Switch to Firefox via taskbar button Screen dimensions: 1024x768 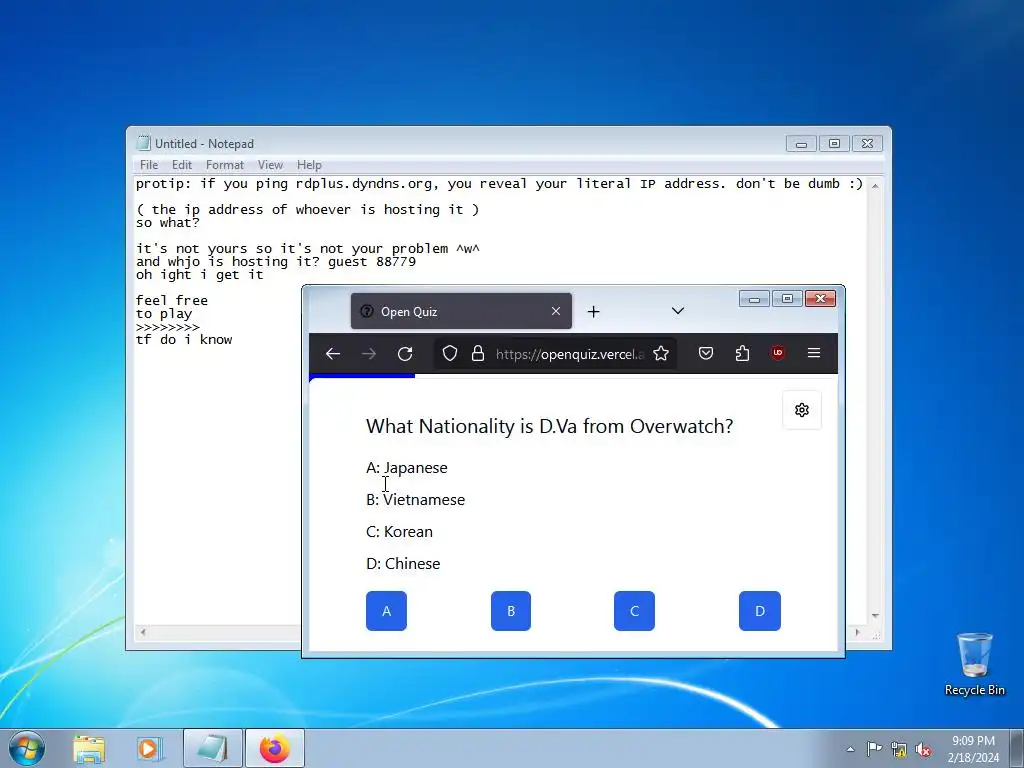pos(275,748)
